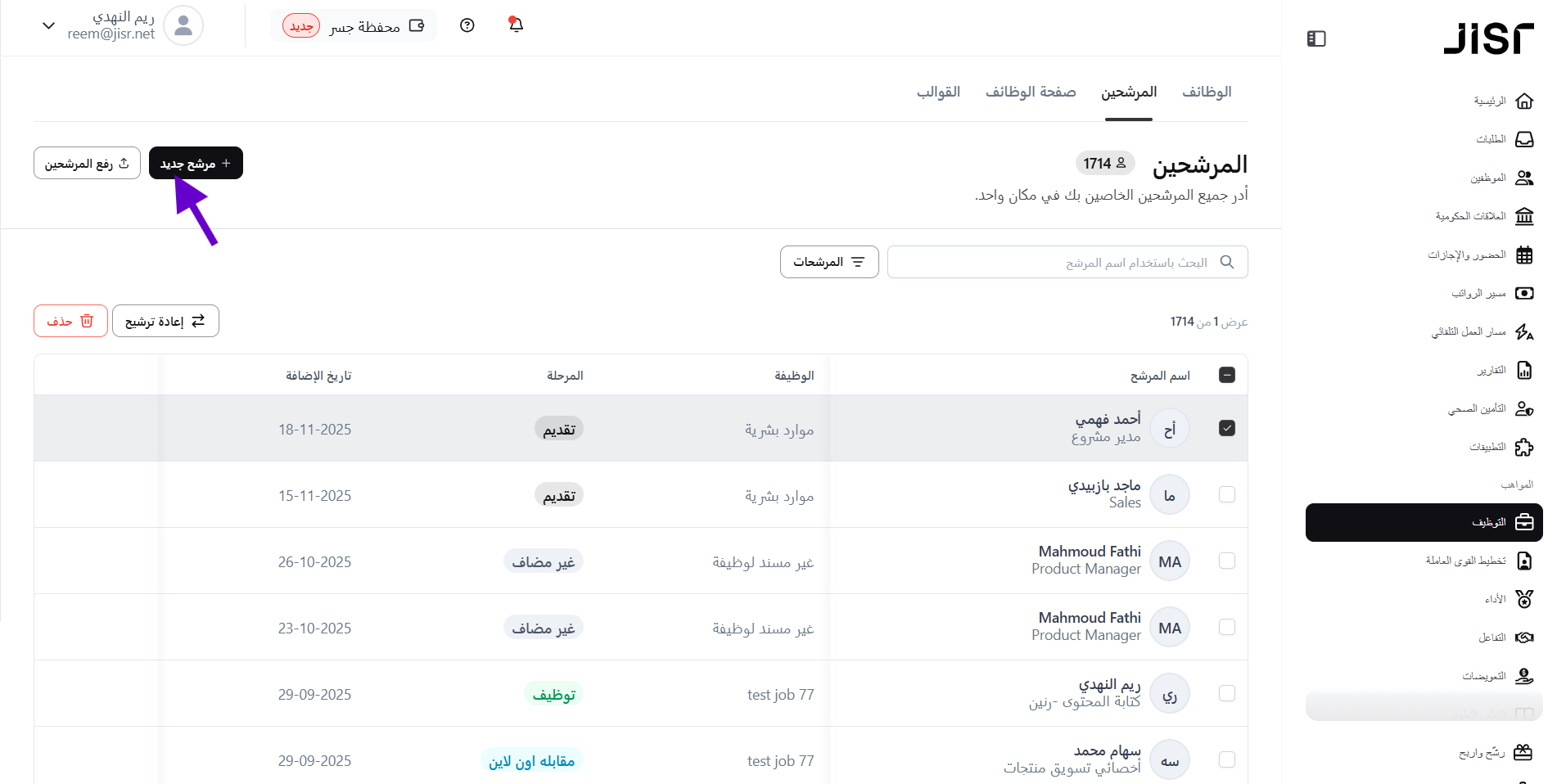
Task: Uncheck the أحمد فهمي candidate checkbox
Action: tap(1226, 428)
